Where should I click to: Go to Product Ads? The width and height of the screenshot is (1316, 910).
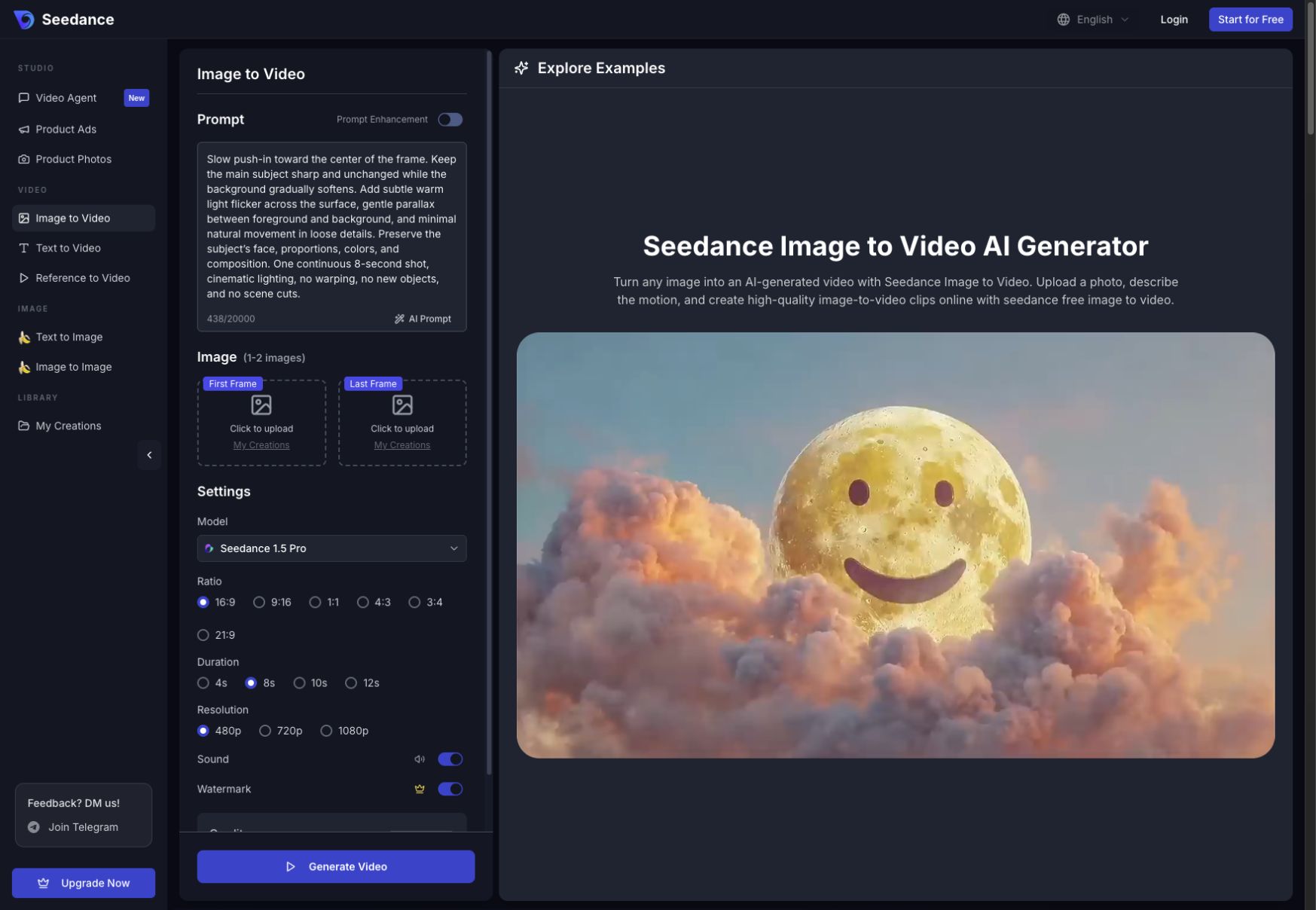[x=84, y=130]
